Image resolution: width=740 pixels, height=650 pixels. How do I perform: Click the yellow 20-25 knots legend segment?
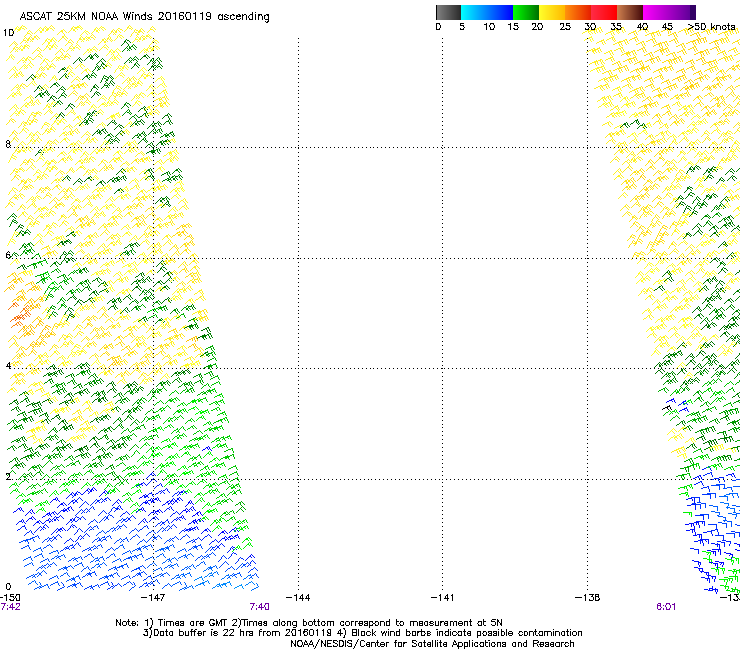(x=552, y=12)
